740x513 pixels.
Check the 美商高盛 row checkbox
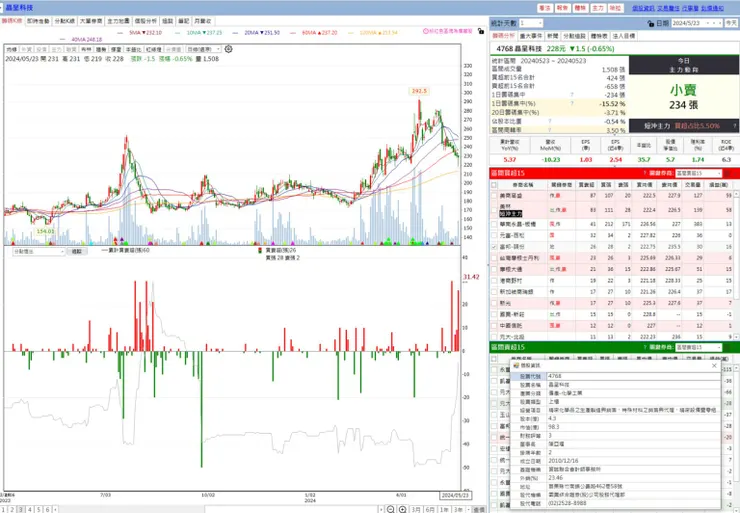(x=494, y=195)
